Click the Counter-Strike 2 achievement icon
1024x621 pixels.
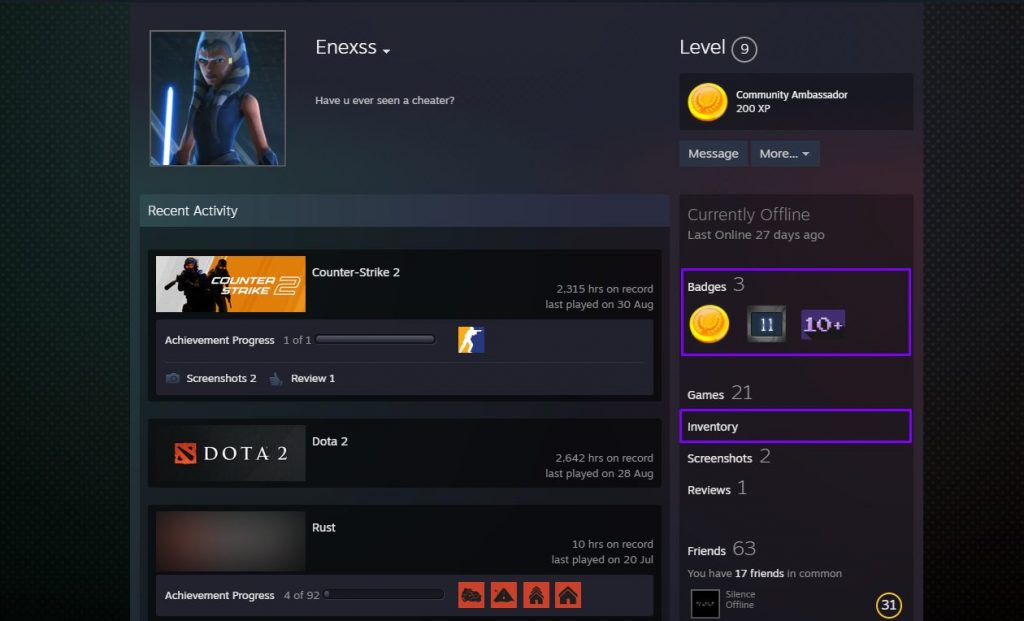471,340
